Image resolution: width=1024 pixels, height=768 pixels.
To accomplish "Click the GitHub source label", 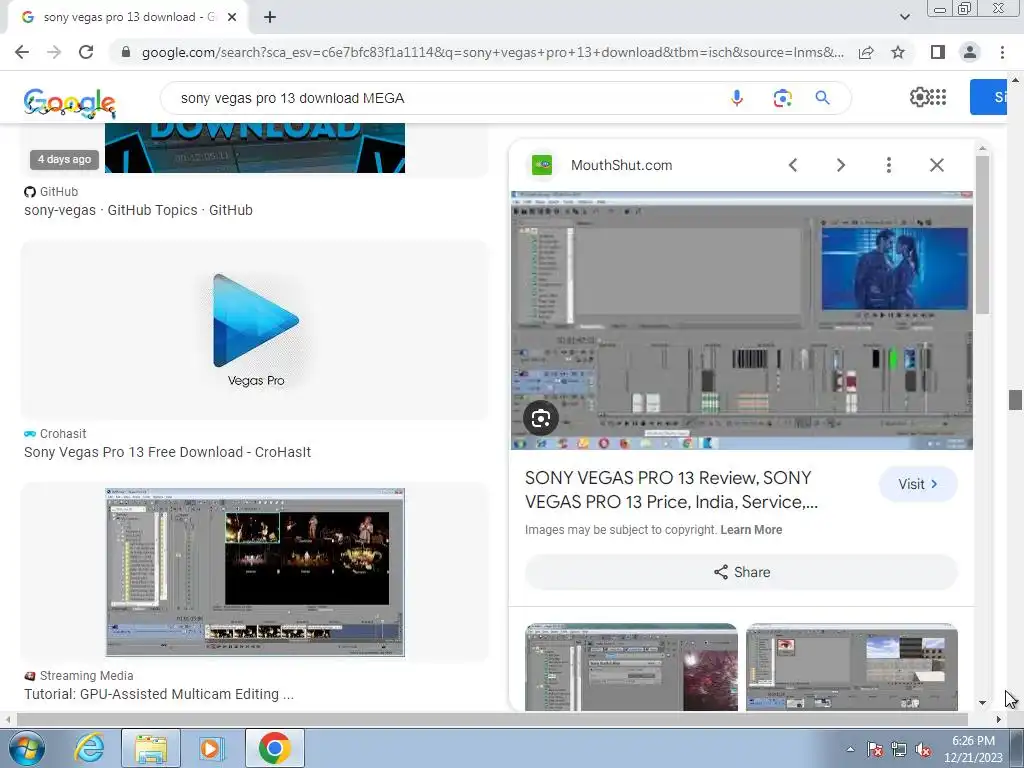I will pyautogui.click(x=51, y=192).
